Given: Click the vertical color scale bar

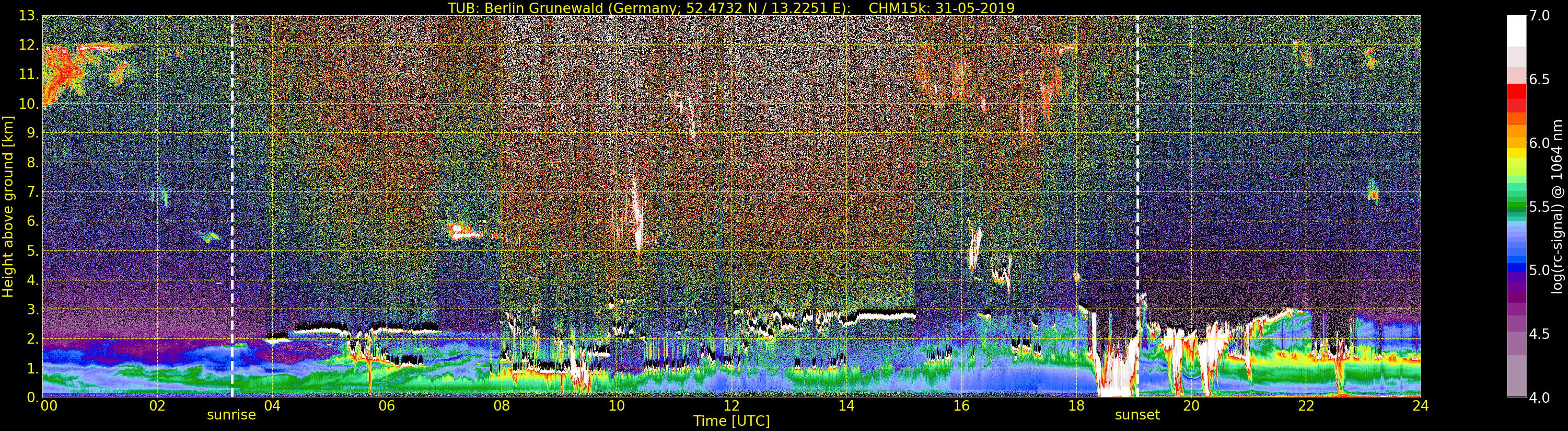Looking at the screenshot, I should (1516, 206).
